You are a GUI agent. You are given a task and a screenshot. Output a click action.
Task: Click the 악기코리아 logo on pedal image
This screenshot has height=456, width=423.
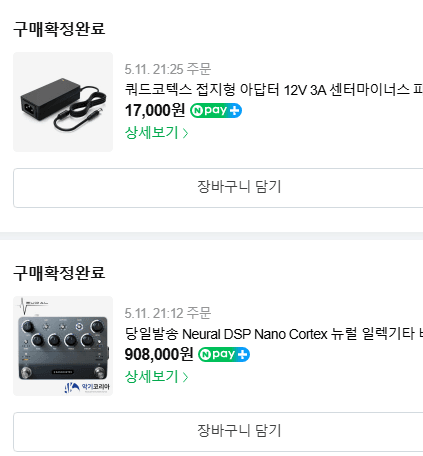click(x=87, y=387)
